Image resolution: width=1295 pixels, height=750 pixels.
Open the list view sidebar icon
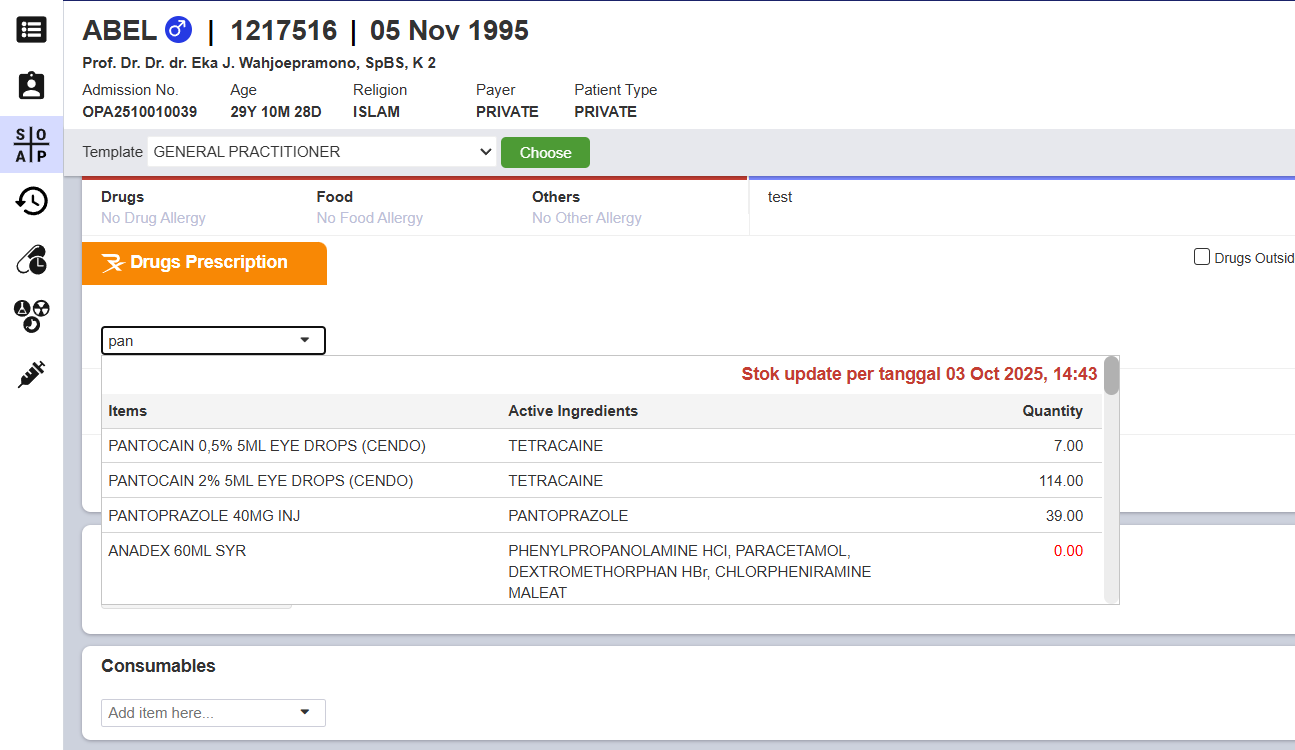pos(31,30)
